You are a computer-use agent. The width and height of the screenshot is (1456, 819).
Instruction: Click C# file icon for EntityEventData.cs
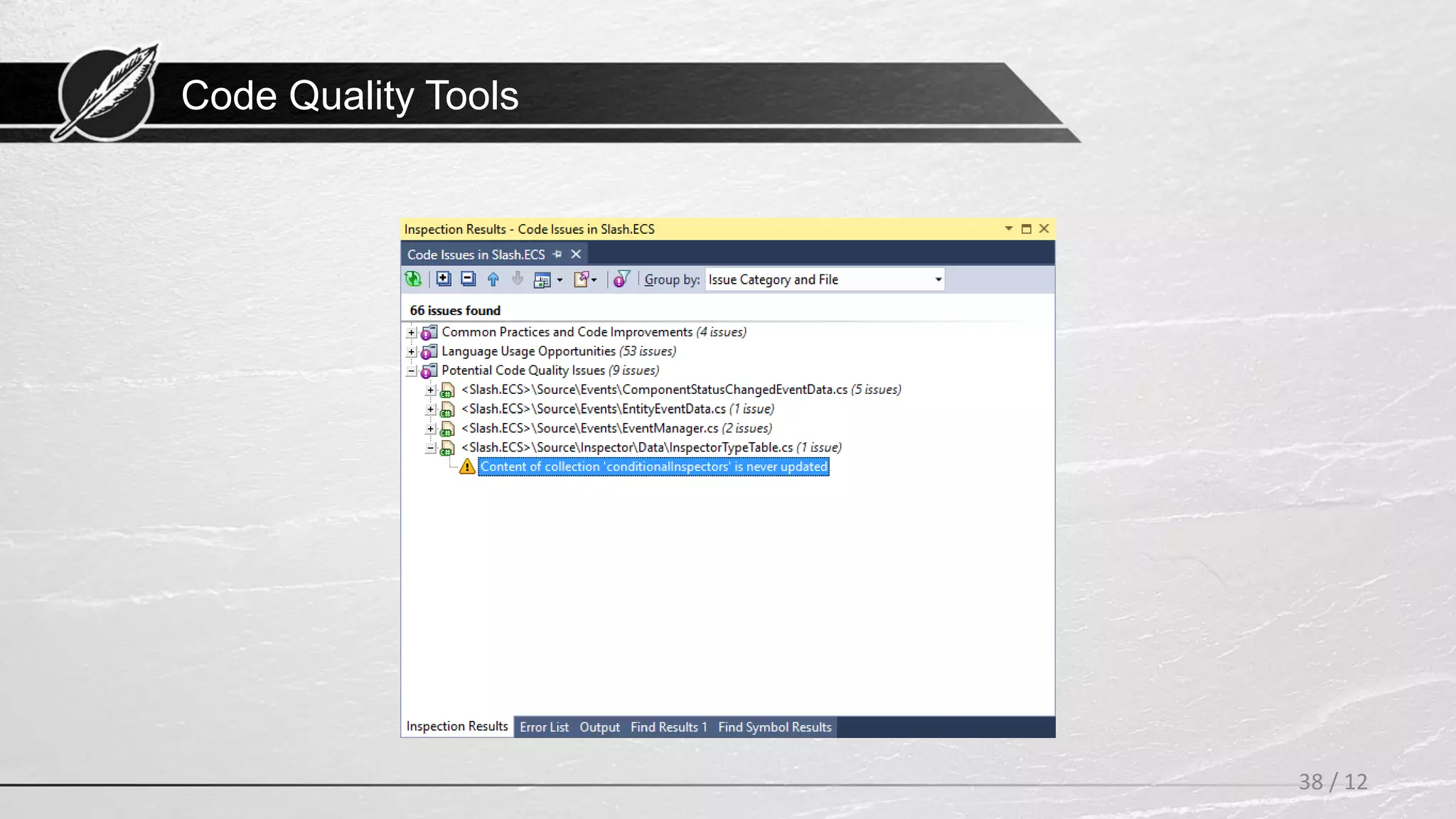pos(447,409)
